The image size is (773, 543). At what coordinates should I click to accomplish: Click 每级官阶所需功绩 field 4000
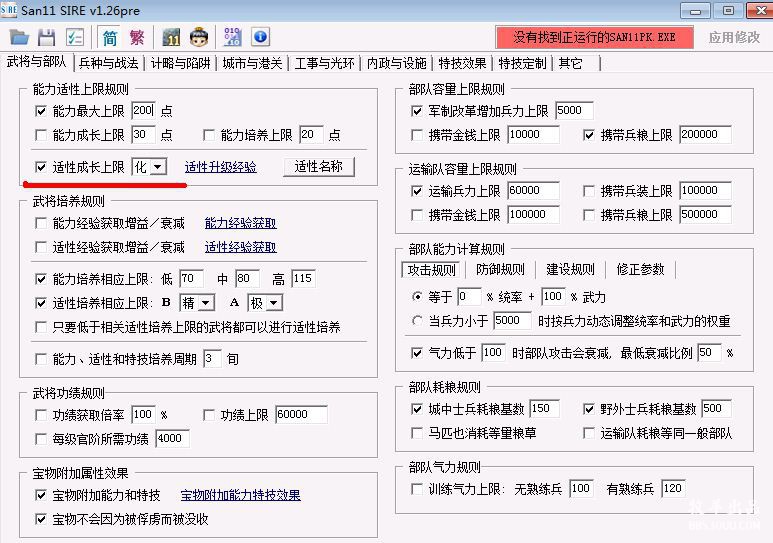(173, 438)
